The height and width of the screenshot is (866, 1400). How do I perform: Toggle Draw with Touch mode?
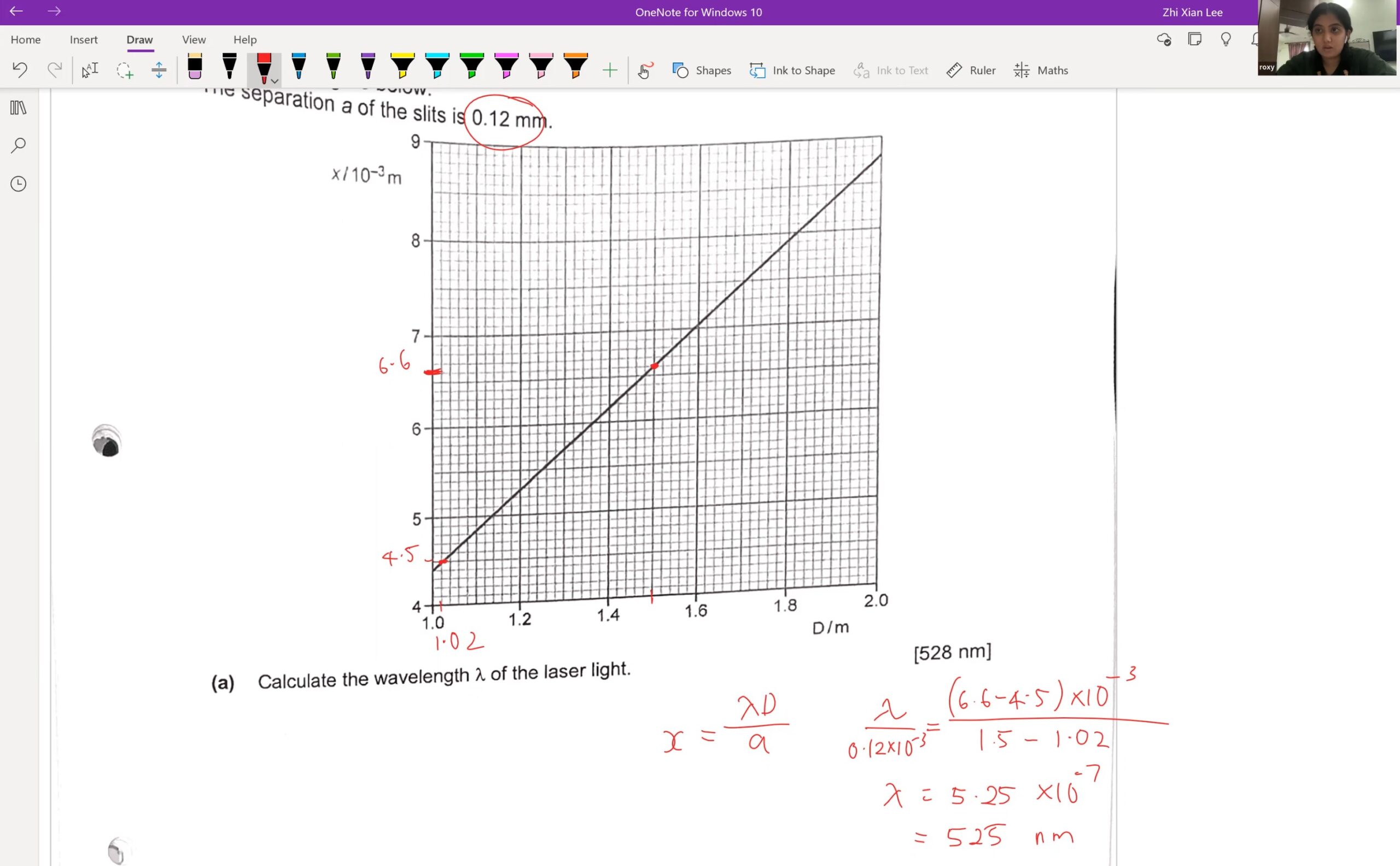645,71
